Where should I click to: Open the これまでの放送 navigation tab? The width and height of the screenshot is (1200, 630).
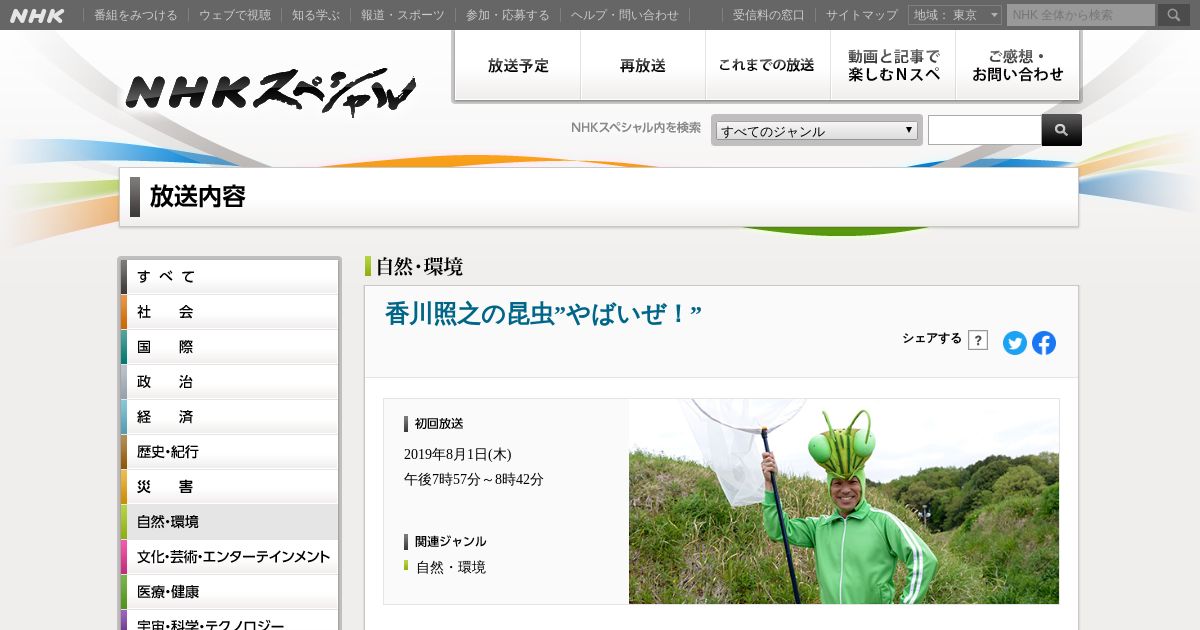(767, 66)
